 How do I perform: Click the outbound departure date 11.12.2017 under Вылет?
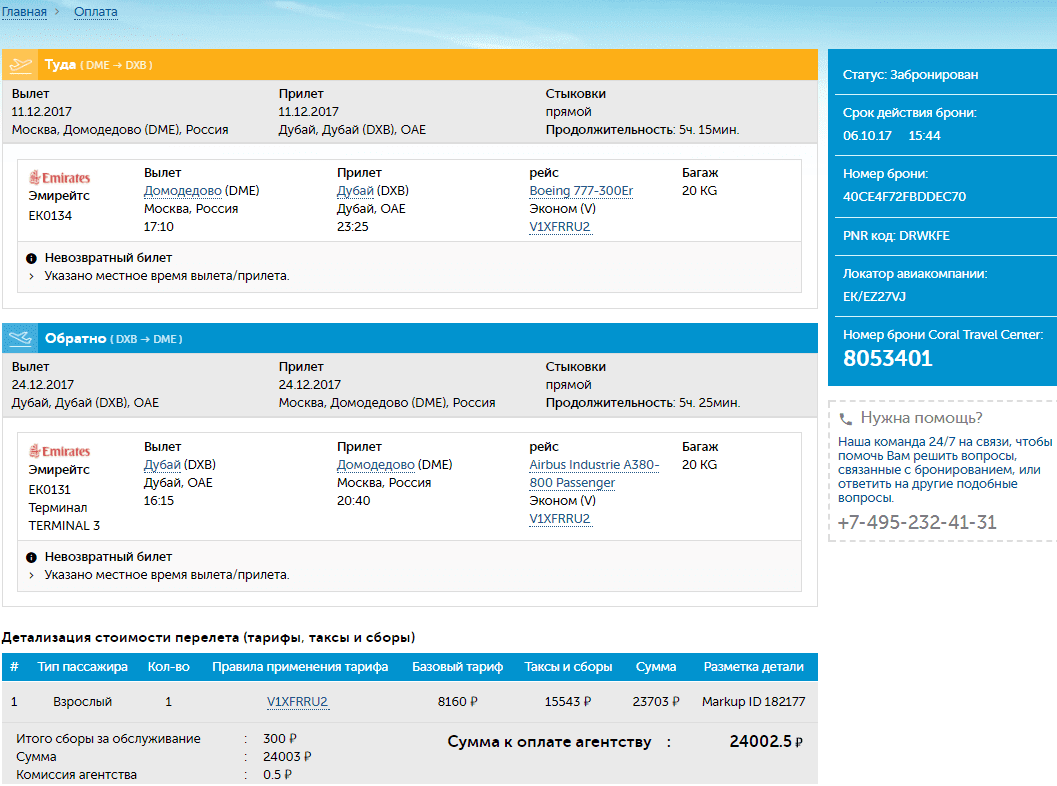pos(42,112)
